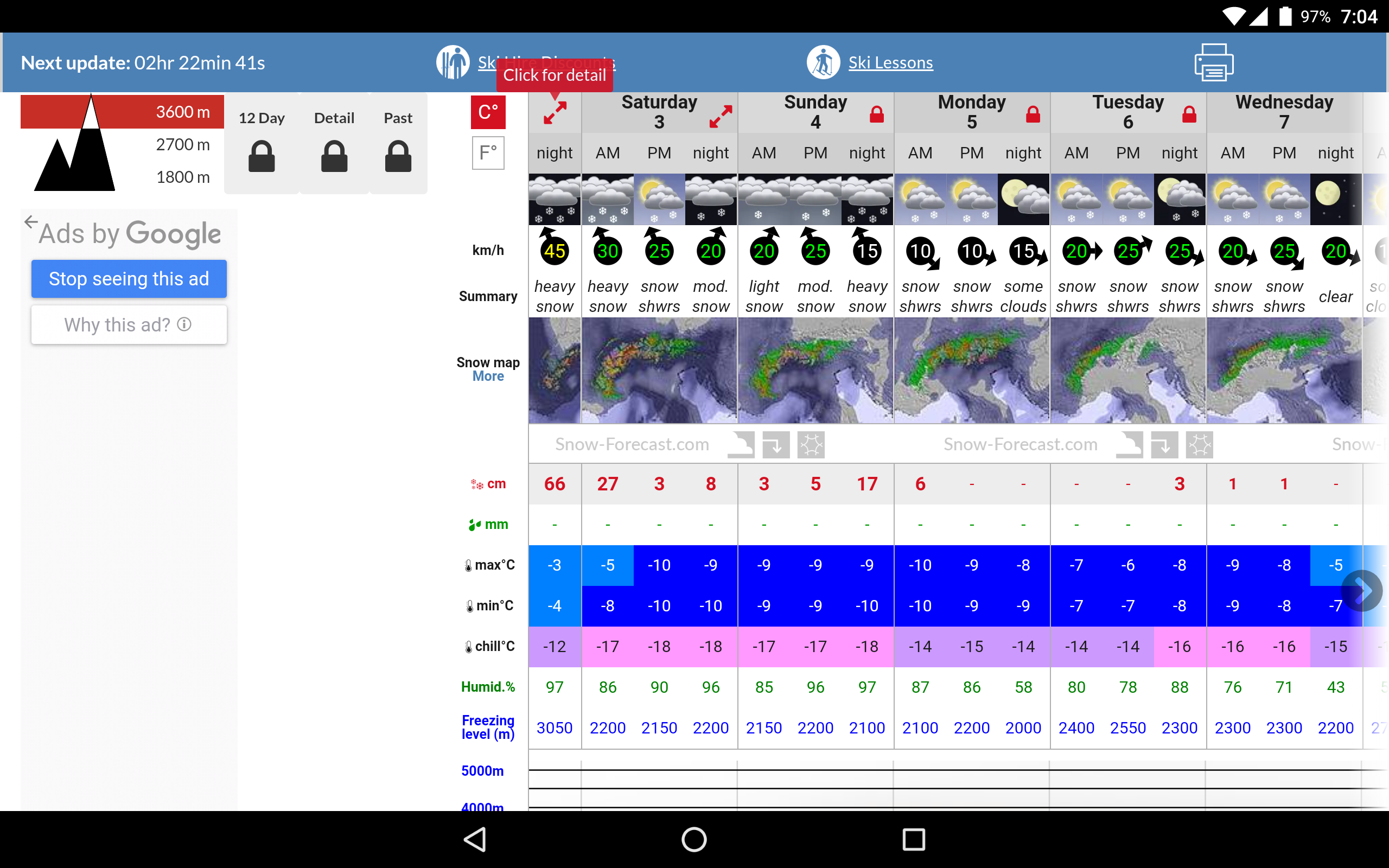Select the 2700 m elevation level
Image resolution: width=1389 pixels, height=868 pixels.
182,145
